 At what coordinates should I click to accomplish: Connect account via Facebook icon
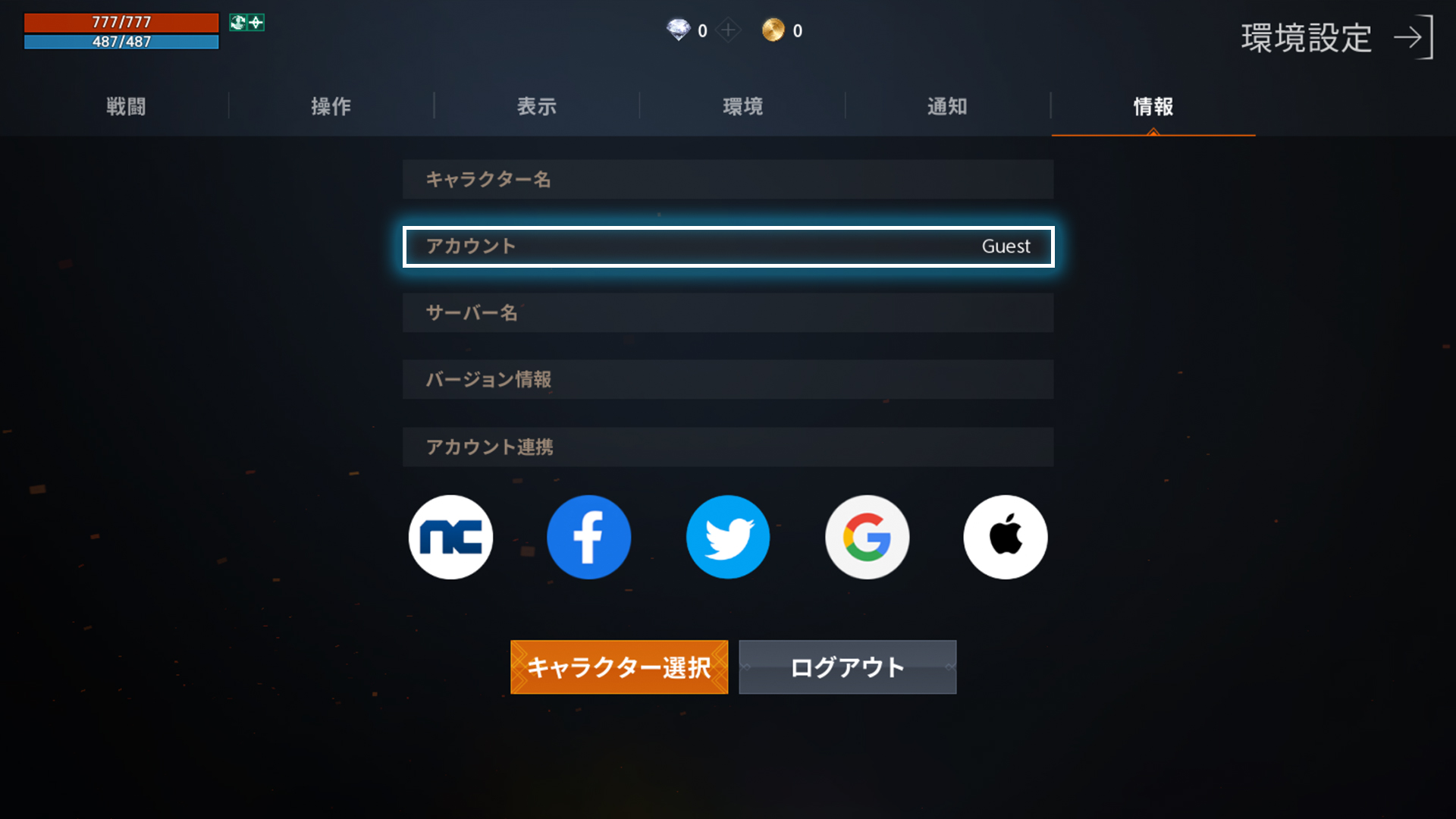(589, 537)
